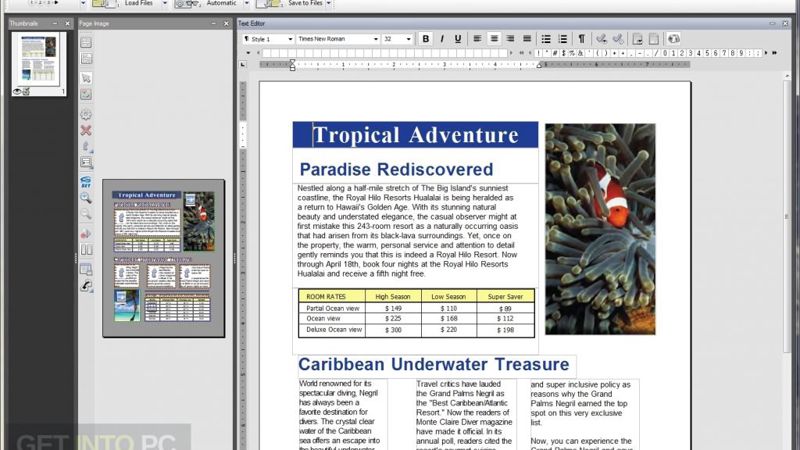Close the Page Image panel

point(227,23)
